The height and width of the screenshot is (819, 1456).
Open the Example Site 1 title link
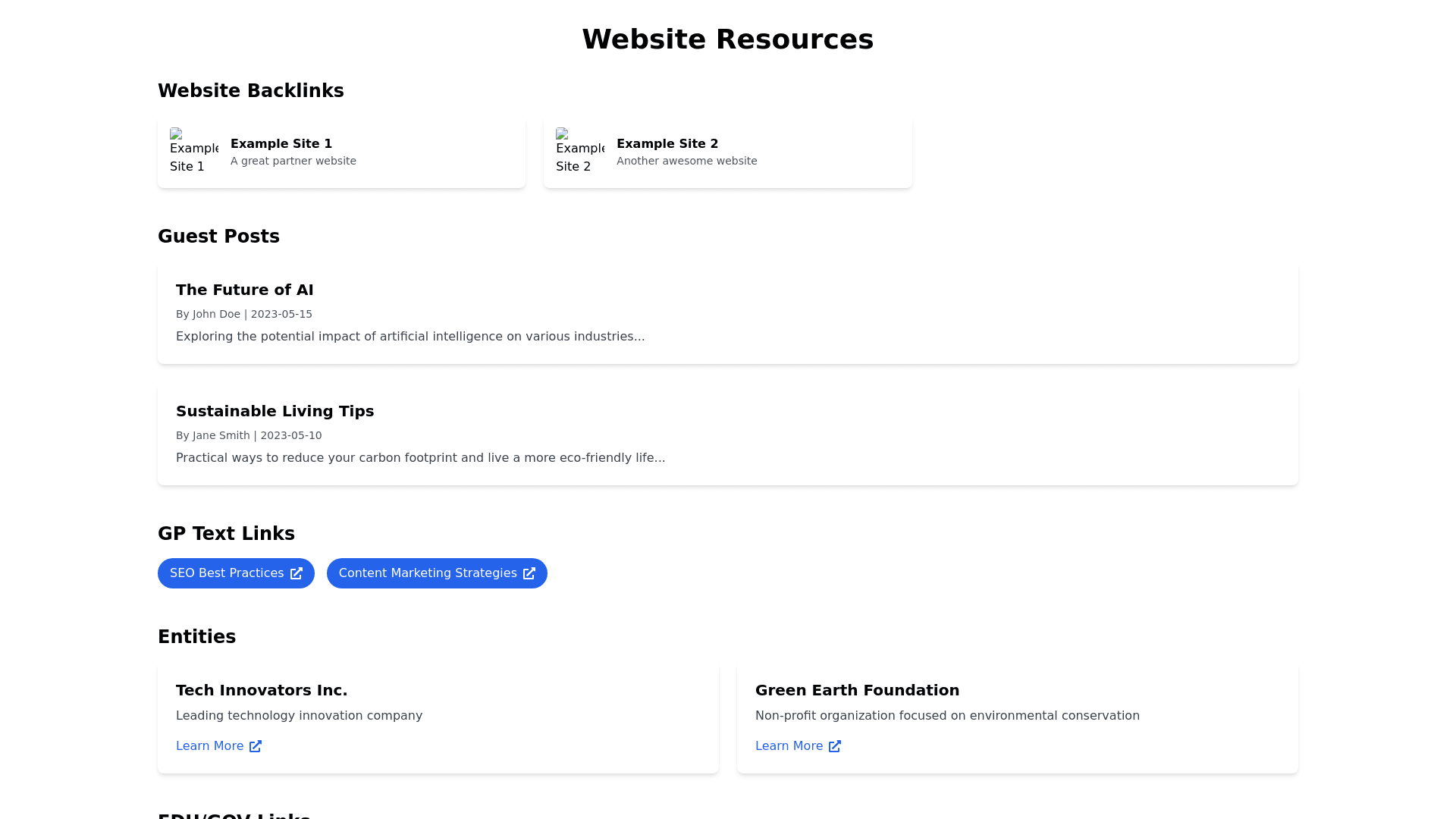(x=281, y=144)
